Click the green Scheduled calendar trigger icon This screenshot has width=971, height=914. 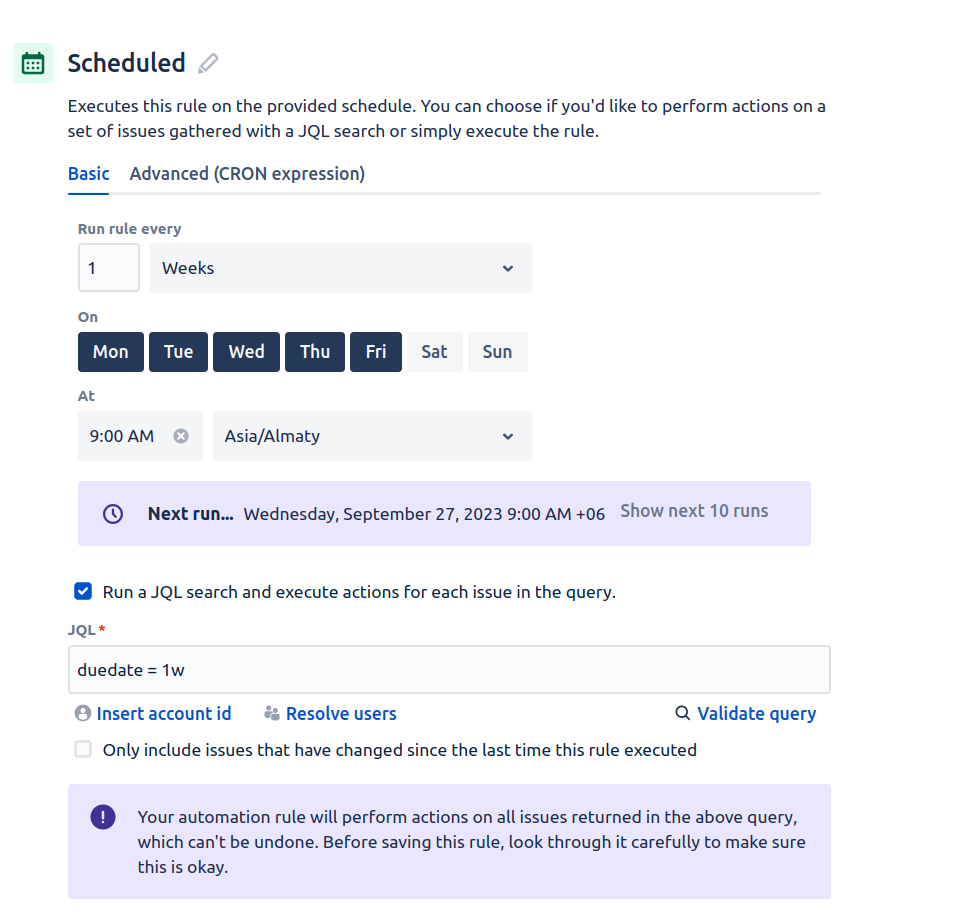pos(32,62)
